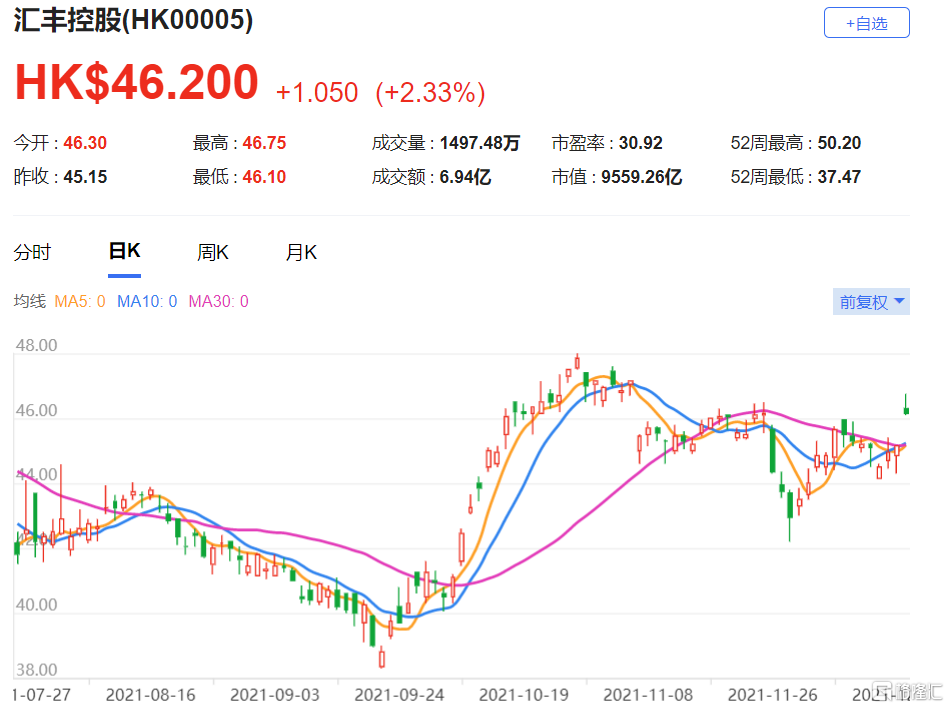The height and width of the screenshot is (709, 949).
Task: Click the peak candlestick near 48.00
Action: [x=577, y=362]
